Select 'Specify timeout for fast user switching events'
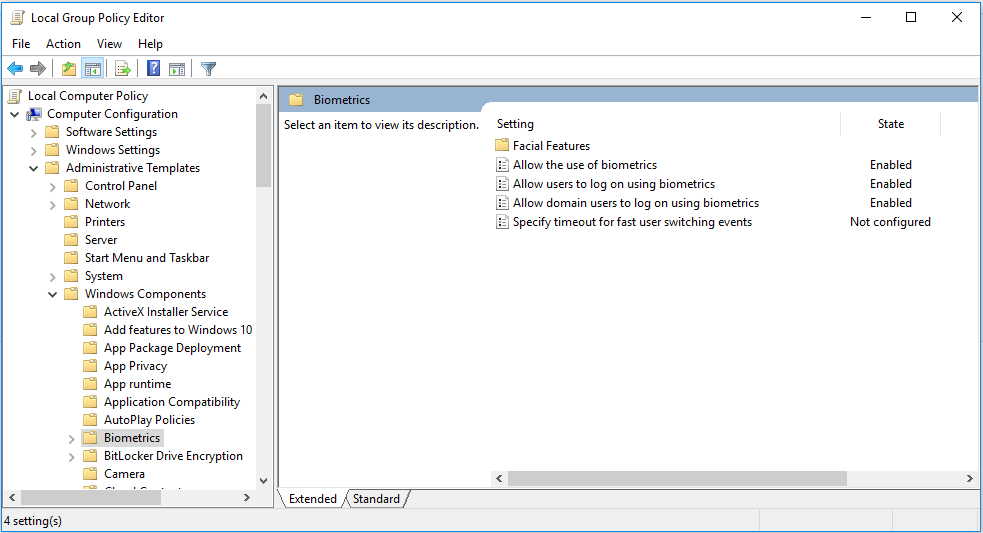 point(632,222)
